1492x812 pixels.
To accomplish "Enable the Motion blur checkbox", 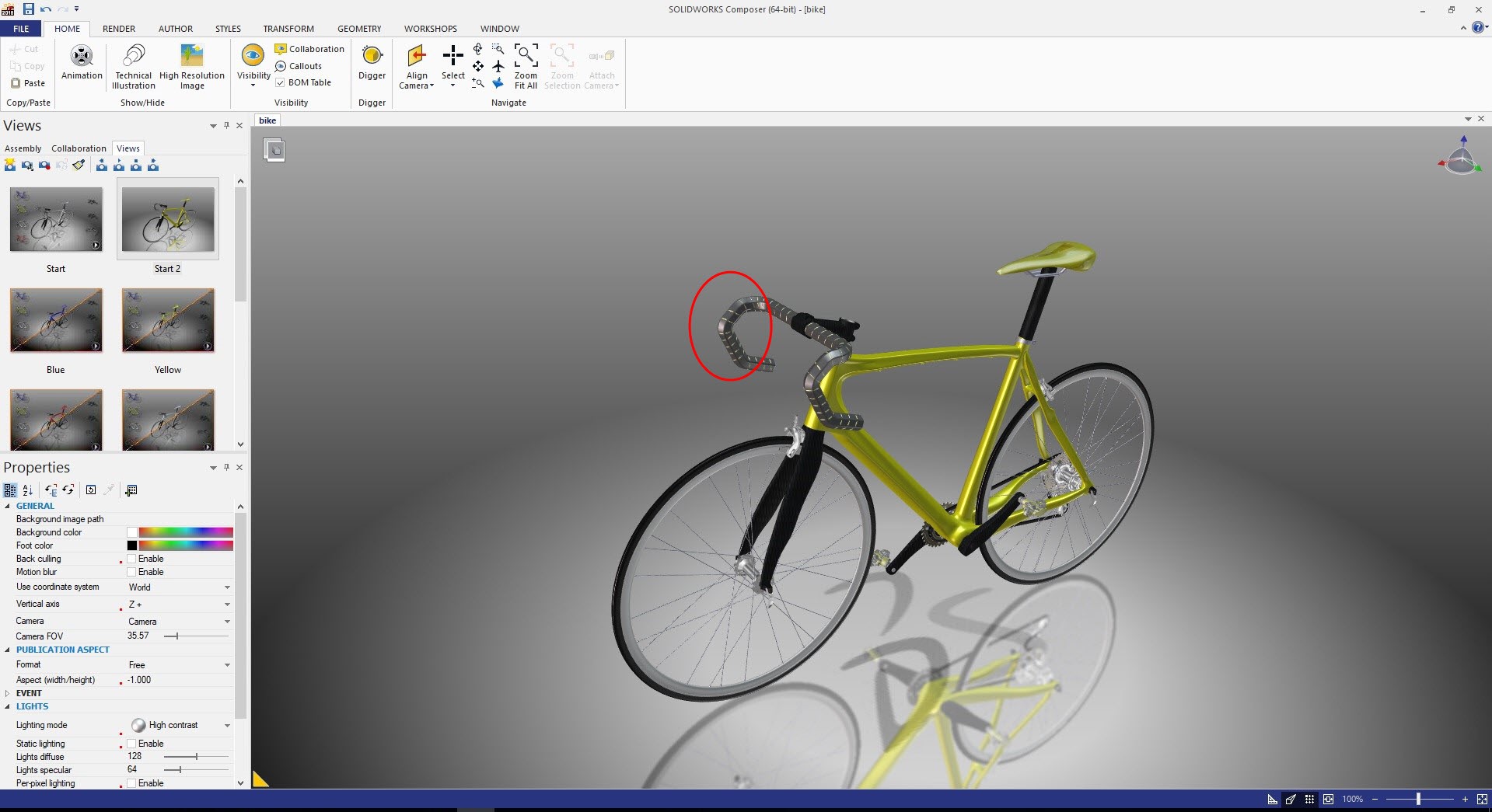I will pyautogui.click(x=132, y=572).
